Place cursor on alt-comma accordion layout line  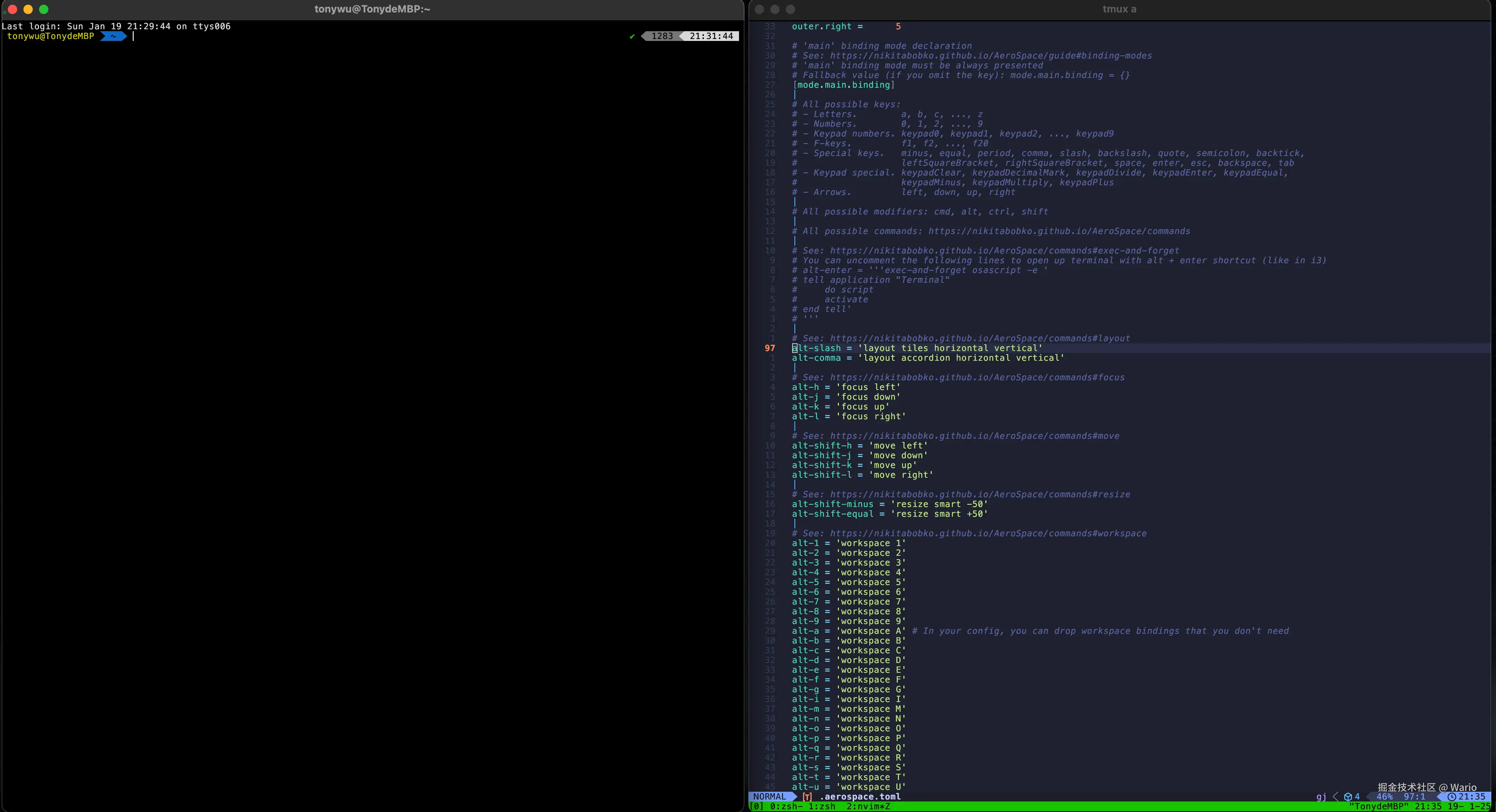pos(927,358)
